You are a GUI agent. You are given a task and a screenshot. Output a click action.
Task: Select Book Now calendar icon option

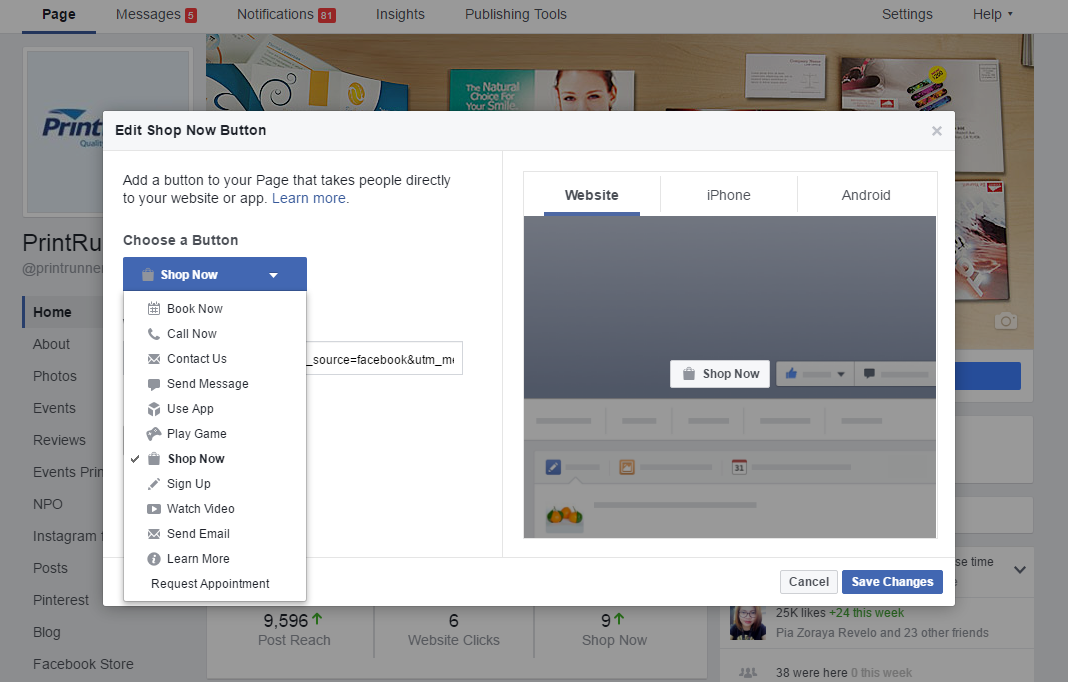coord(154,309)
